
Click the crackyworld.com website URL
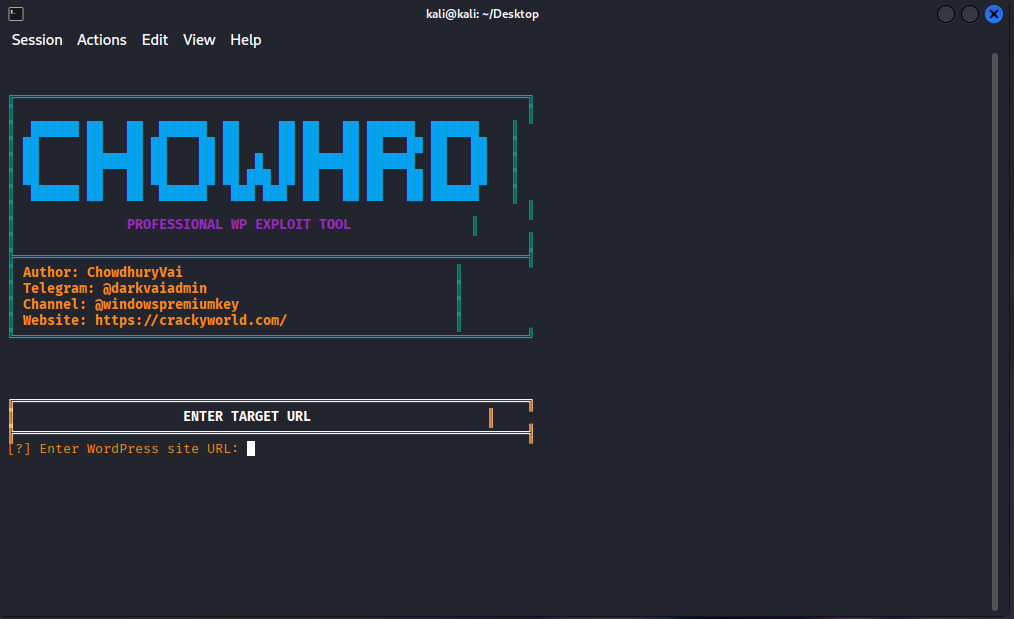pyautogui.click(x=191, y=320)
